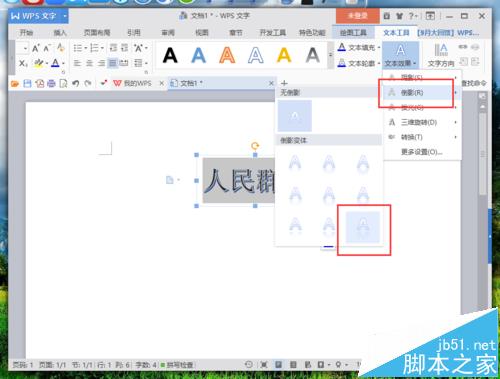Click the 字数: 4 word count status
The width and height of the screenshot is (500, 379).
146,365
